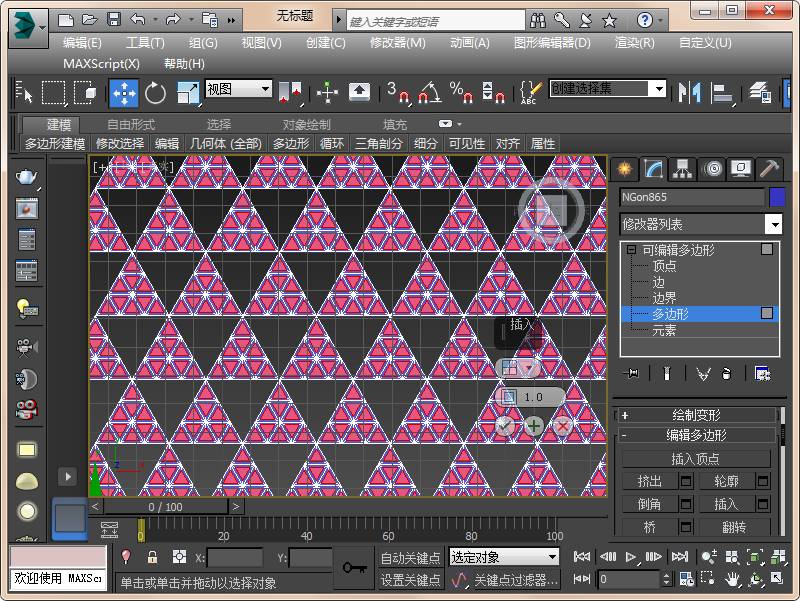Click the Pin Stack icon
Viewport: 800px width, 601px height.
click(632, 374)
